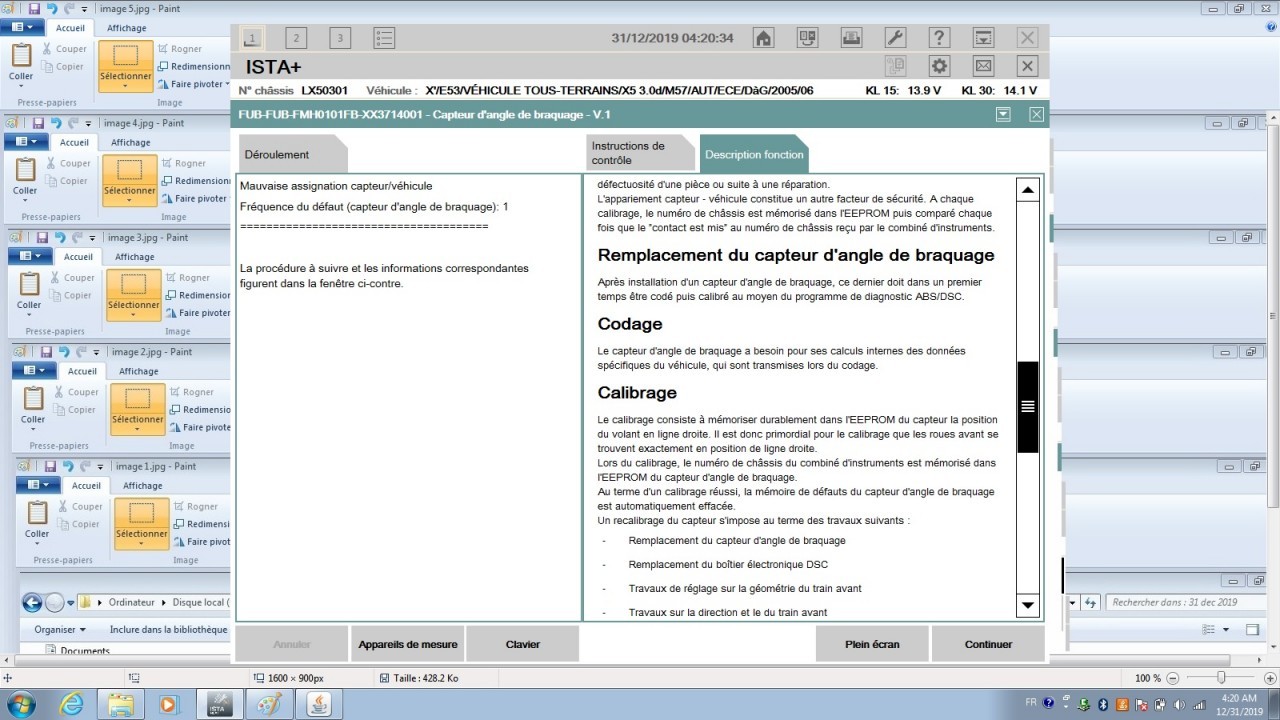Click Explorer refresh arrows button
Viewport: 1280px width, 720px height.
(1090, 602)
